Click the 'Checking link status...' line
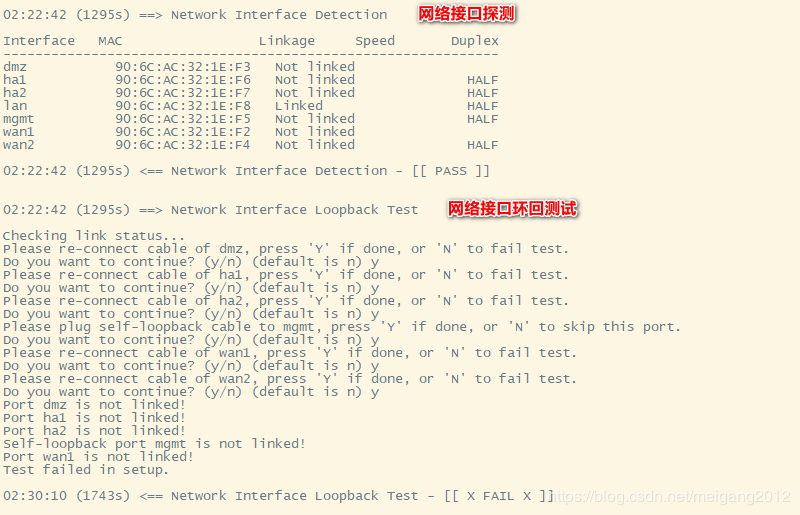 click(94, 236)
